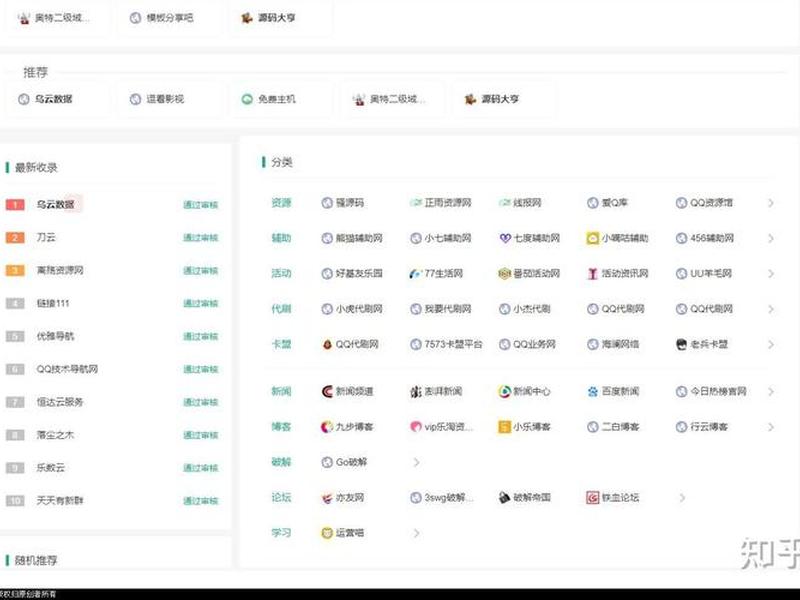This screenshot has height=600, width=800.
Task: Click 源码大亨 icon in the 推荐 row
Action: coord(470,99)
